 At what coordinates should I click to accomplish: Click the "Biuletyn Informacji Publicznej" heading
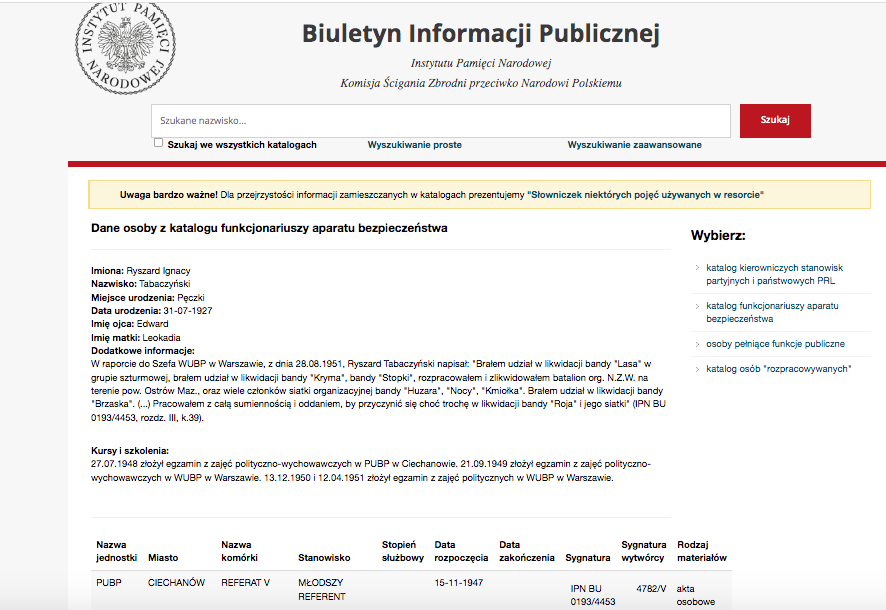pyautogui.click(x=483, y=32)
